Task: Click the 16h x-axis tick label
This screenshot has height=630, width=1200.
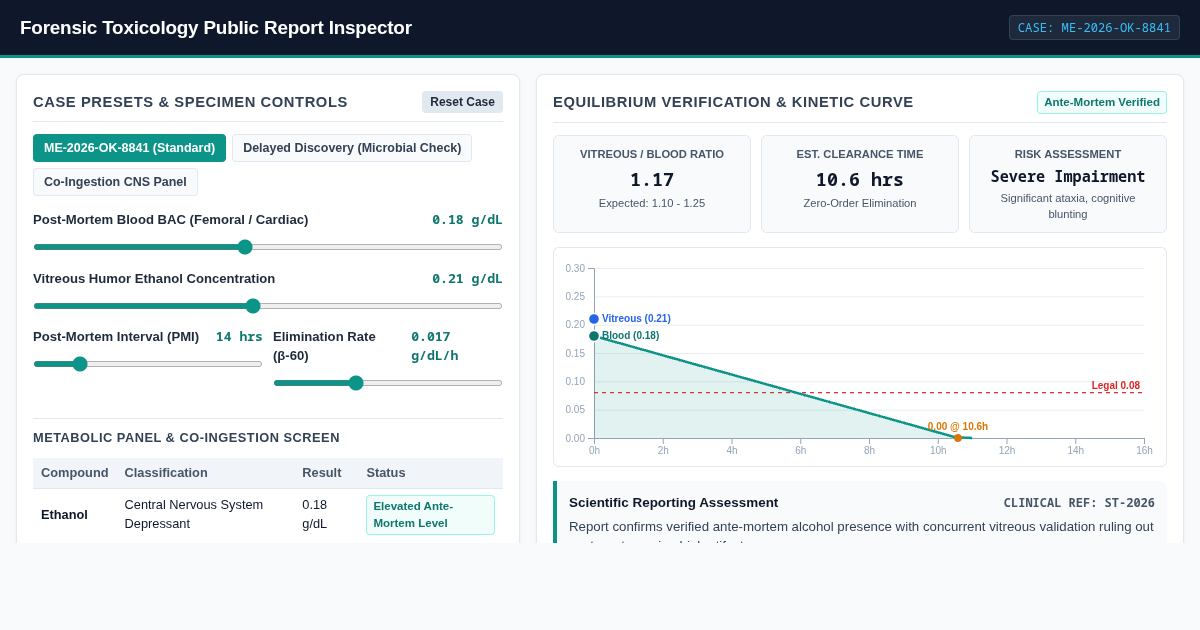Action: pos(1144,451)
